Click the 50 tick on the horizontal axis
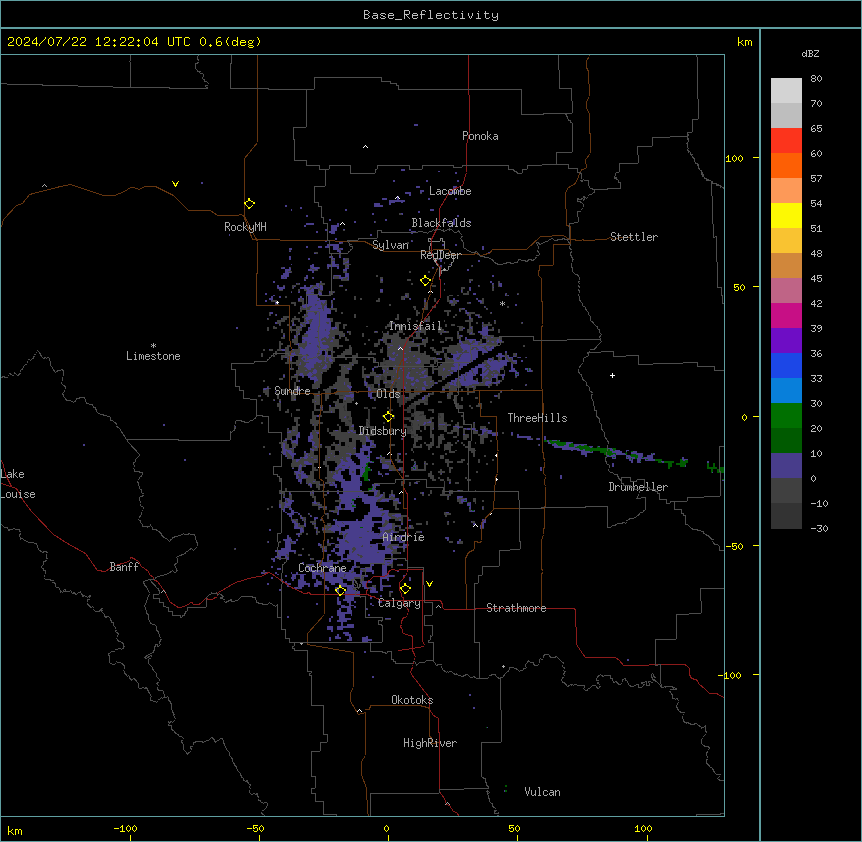The image size is (862, 842). pyautogui.click(x=514, y=828)
